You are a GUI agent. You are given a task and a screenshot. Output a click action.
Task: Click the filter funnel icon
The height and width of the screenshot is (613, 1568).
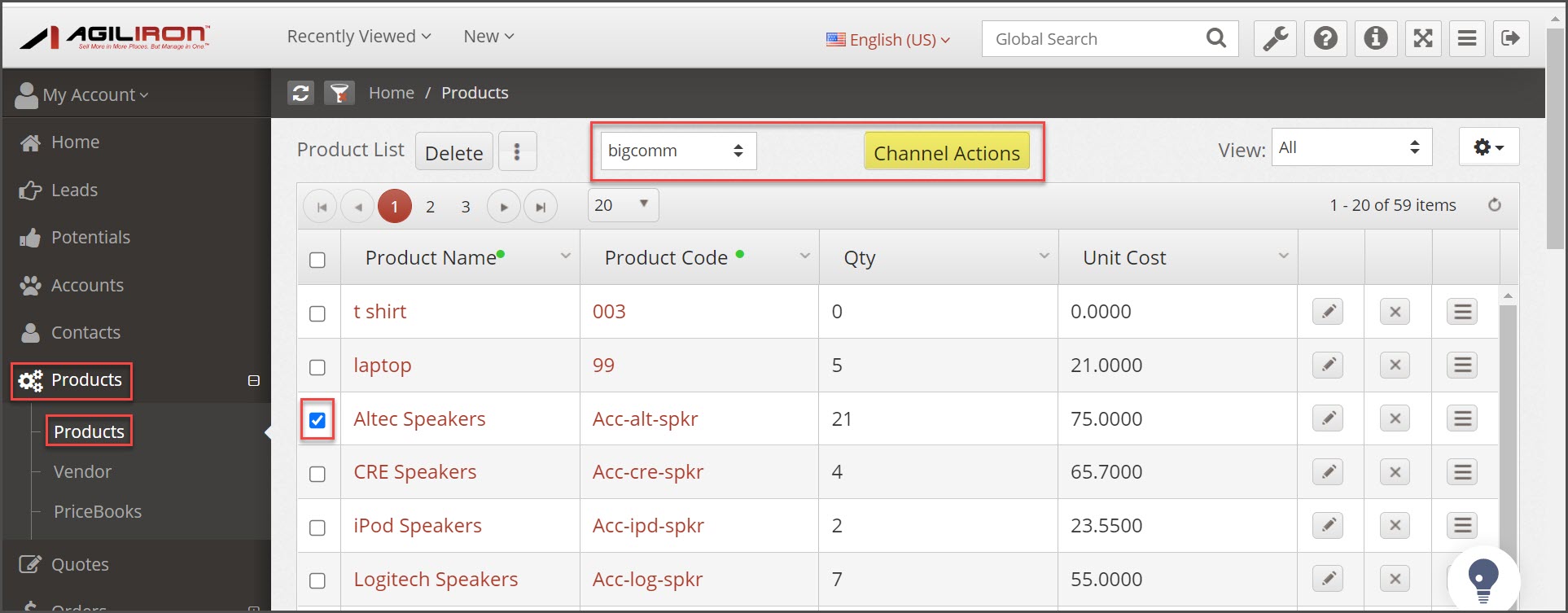pos(339,93)
